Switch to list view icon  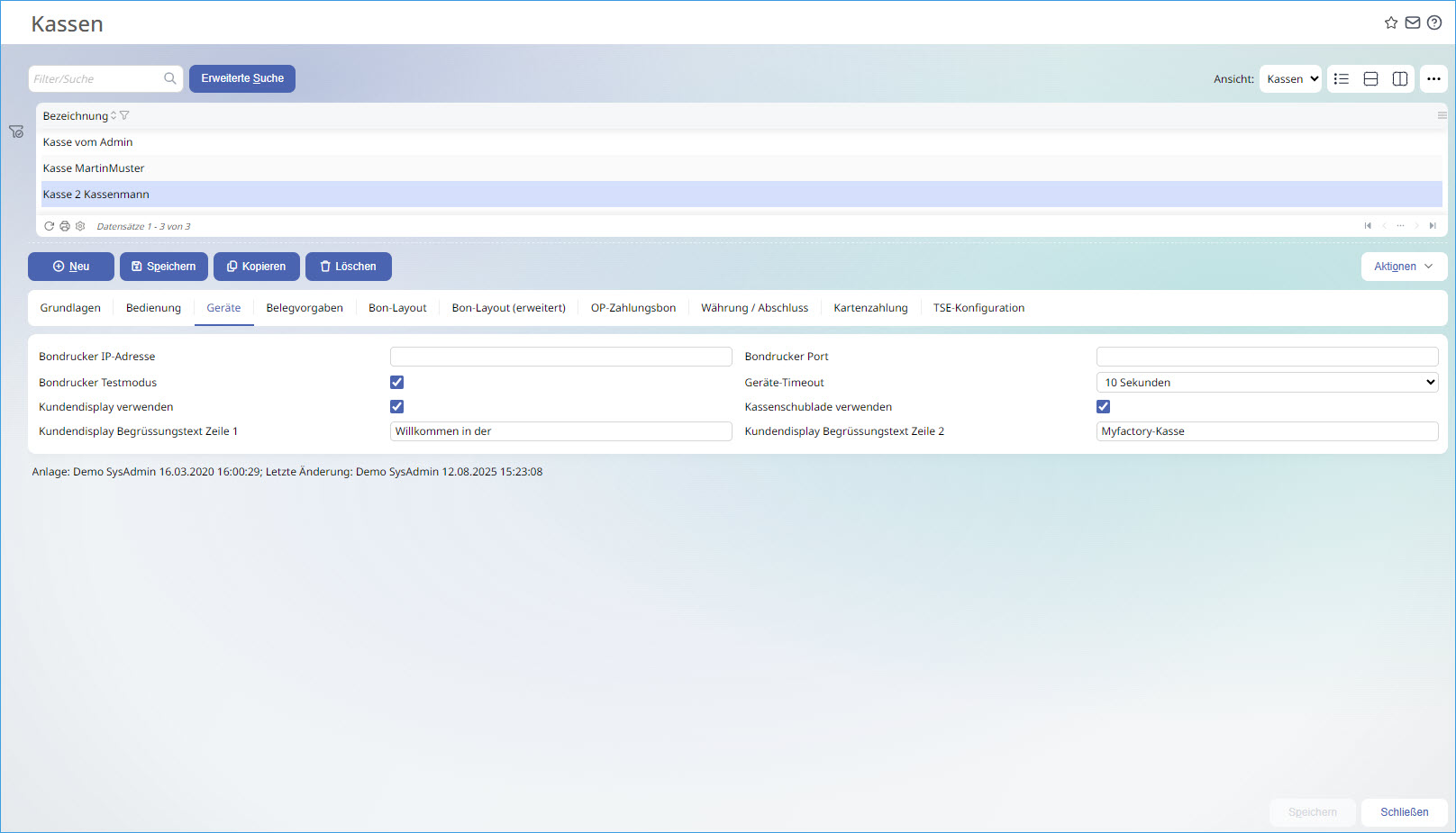(x=1342, y=79)
